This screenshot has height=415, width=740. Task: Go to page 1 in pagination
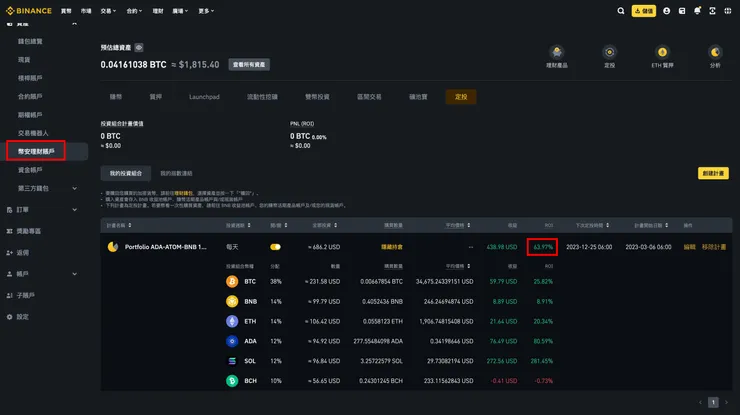[x=713, y=402]
